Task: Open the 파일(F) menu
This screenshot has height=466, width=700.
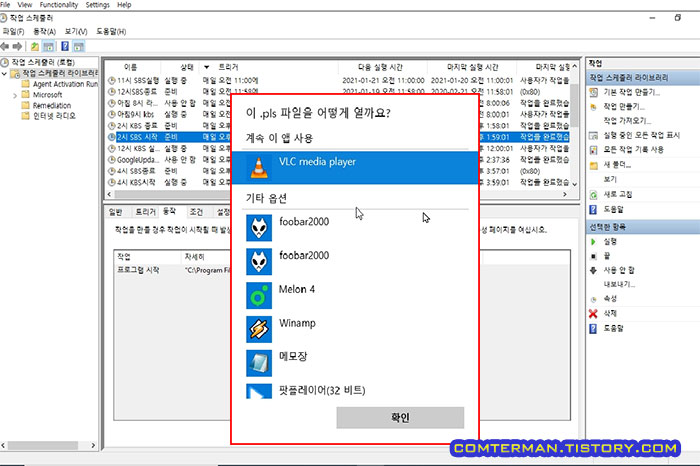Action: tap(13, 31)
